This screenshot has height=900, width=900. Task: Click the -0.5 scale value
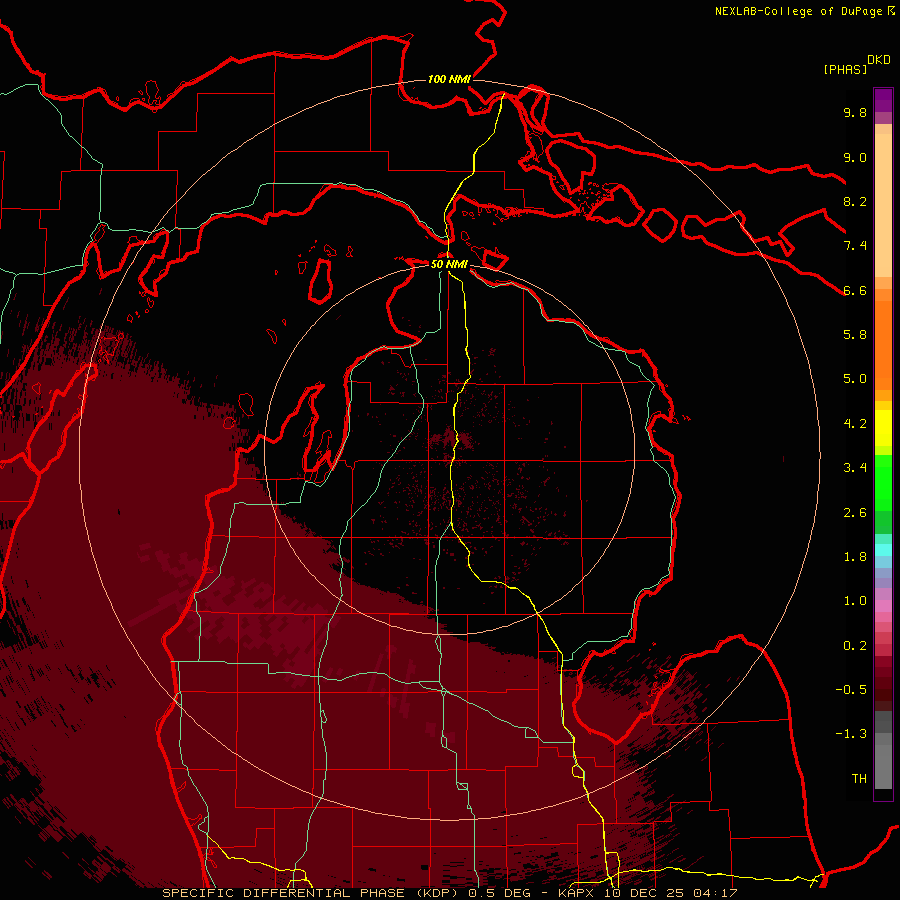(851, 690)
